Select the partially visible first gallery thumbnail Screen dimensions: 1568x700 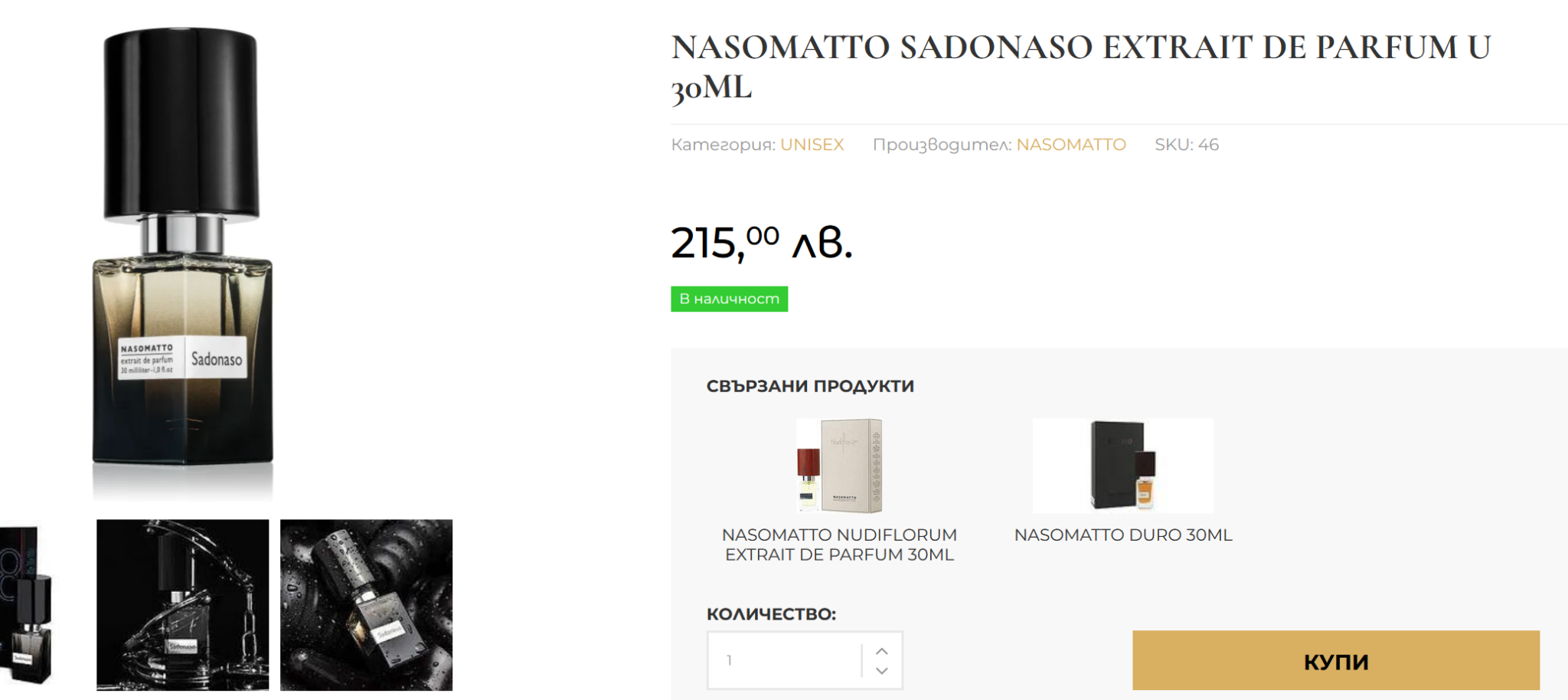tap(26, 605)
